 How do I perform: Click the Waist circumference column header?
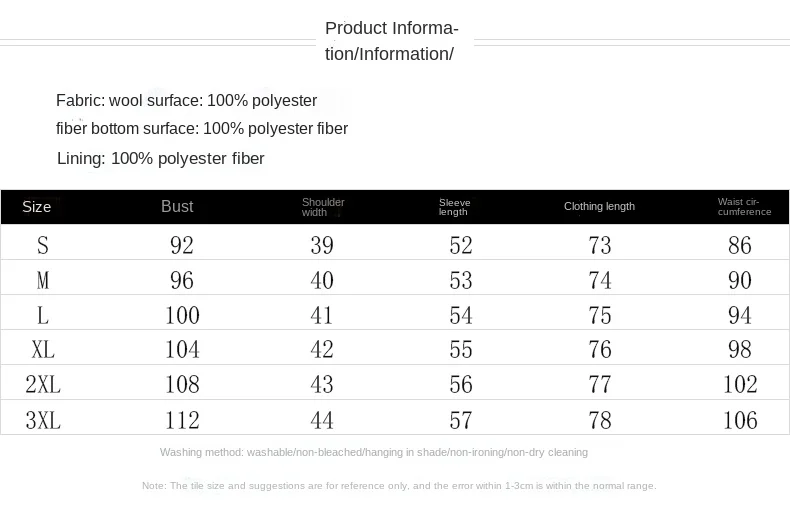[744, 207]
